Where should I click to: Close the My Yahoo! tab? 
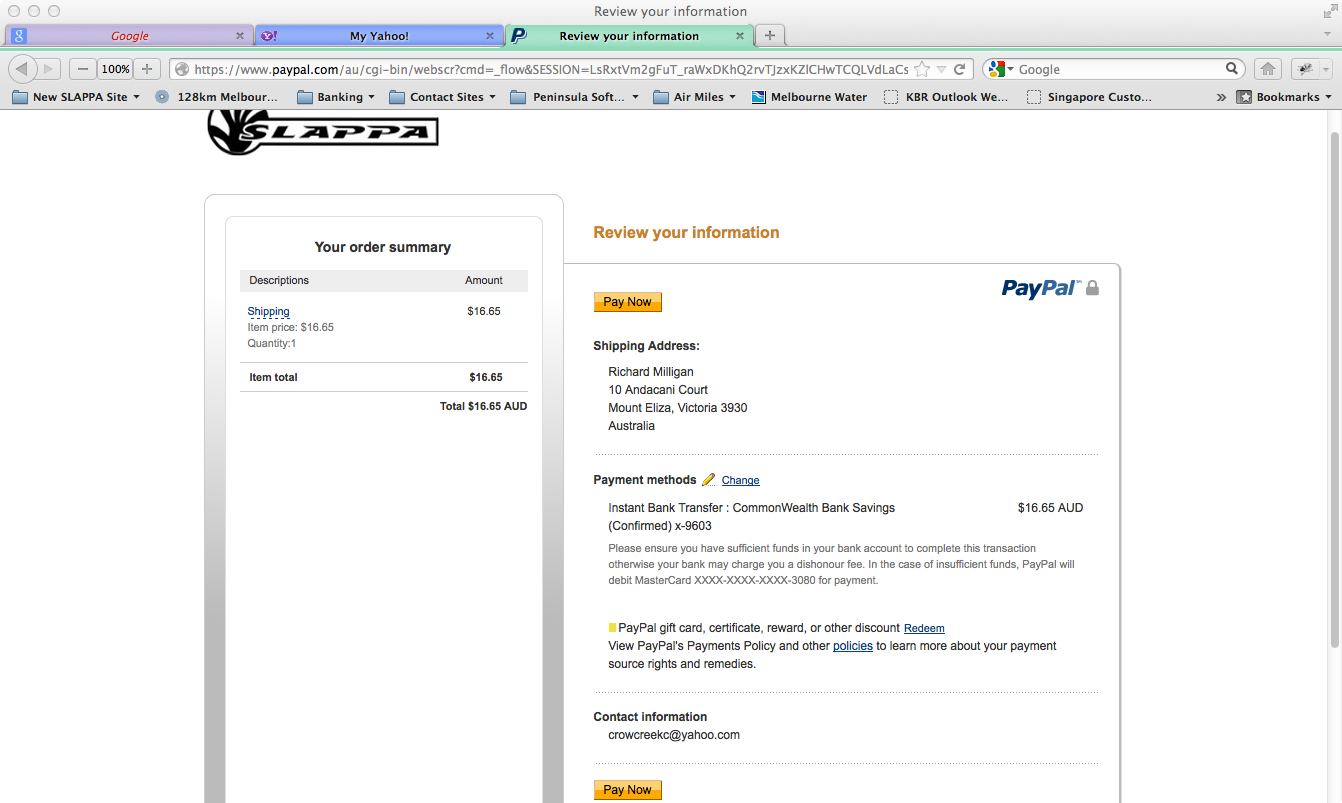point(490,36)
